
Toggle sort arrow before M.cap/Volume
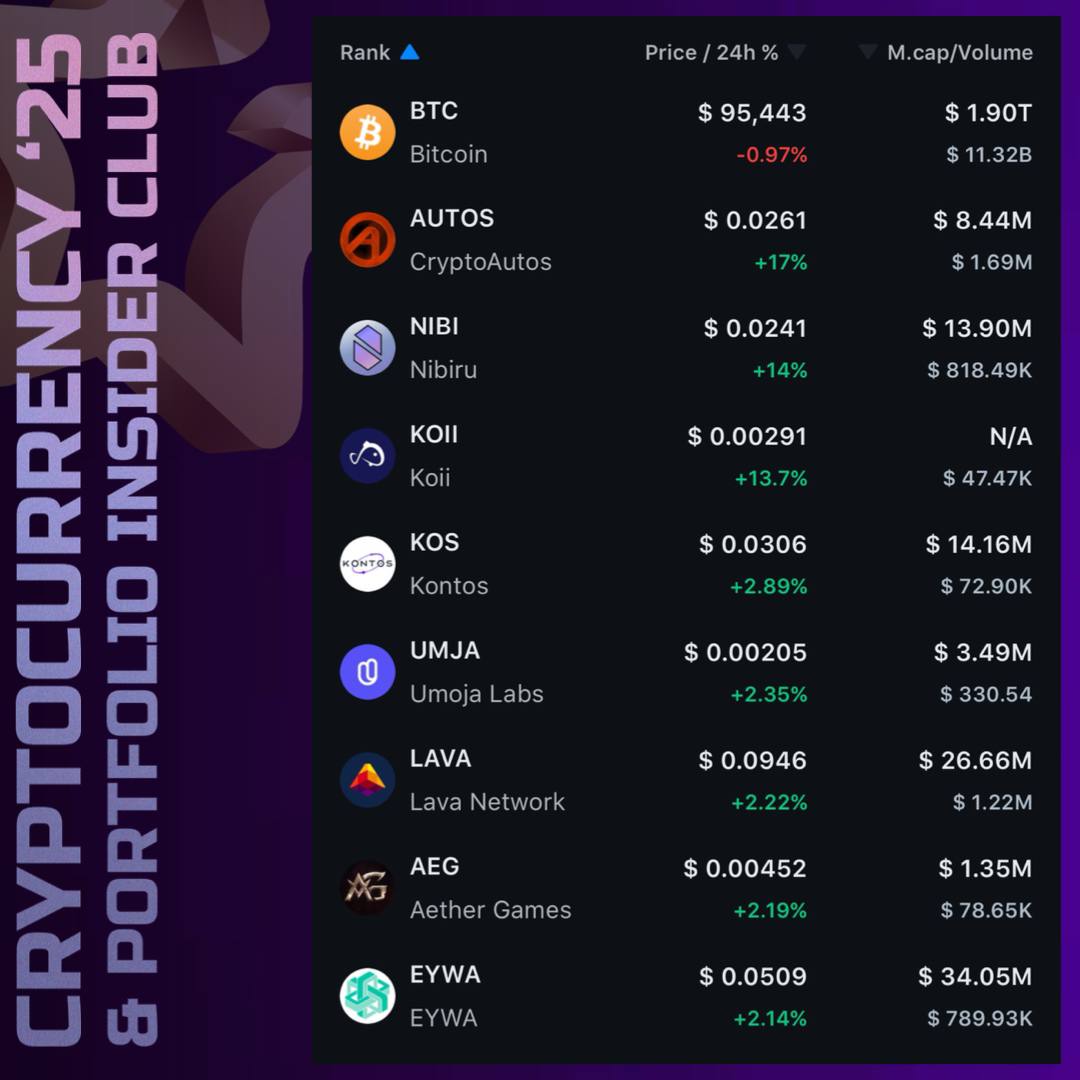(868, 52)
